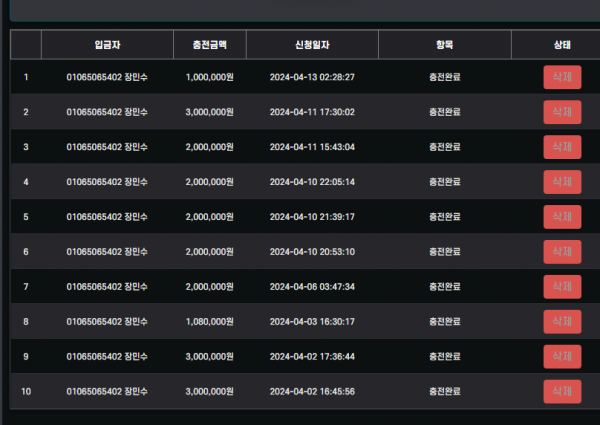
Task: Delete the entry dated 2024-04-10 20:53:10
Action: click(x=562, y=252)
